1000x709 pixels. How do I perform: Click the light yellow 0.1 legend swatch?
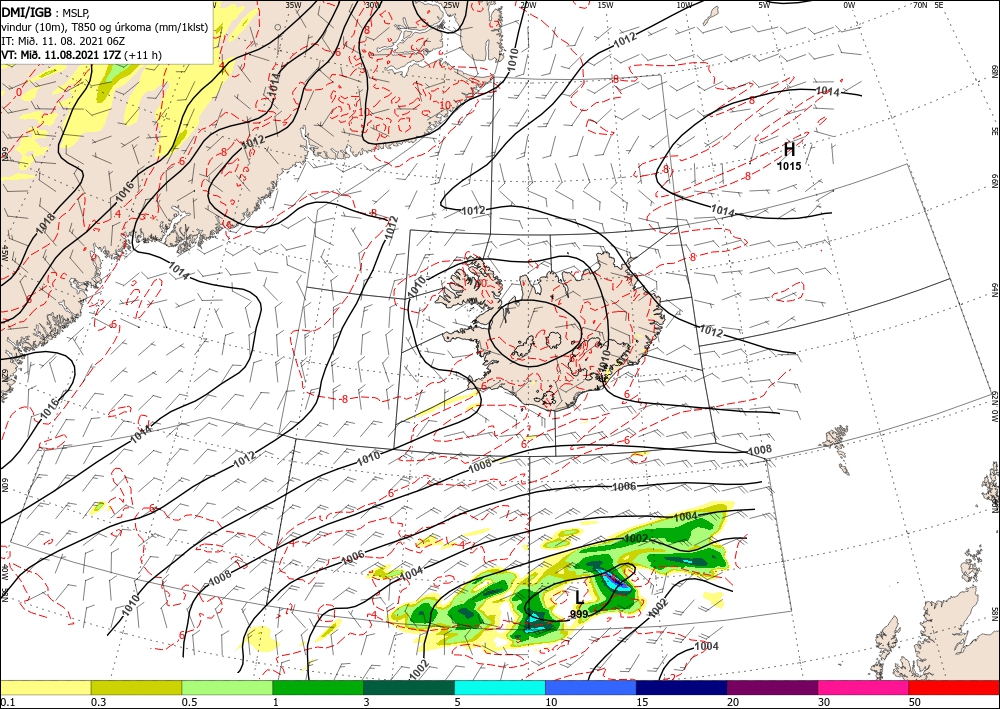(45, 687)
